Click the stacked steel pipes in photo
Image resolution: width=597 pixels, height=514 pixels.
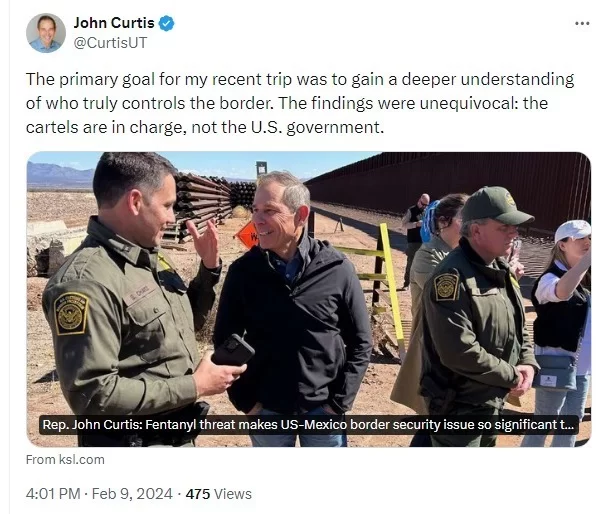click(204, 204)
